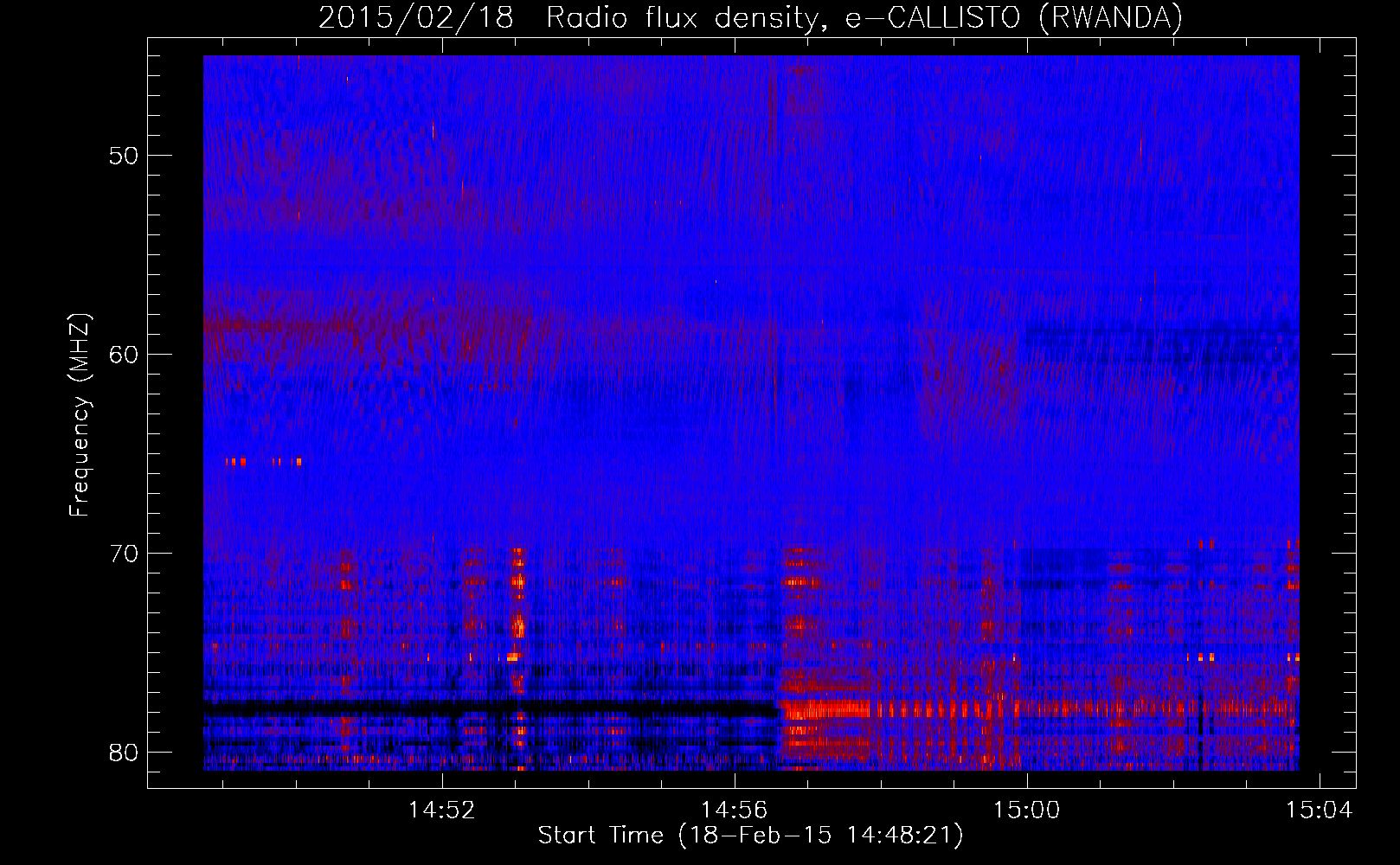Click the plot title "2015/02/18 Radio flux density, e-CALLISTO (RWANDA)"
Screen dimensions: 1400x865
click(x=750, y=17)
